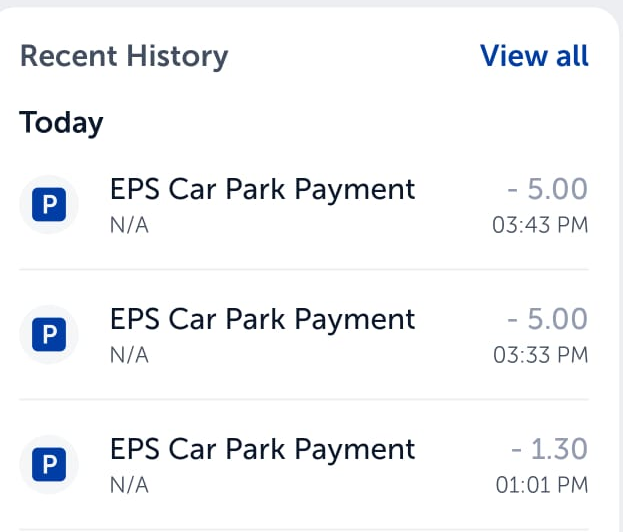Screen dimensions: 623x532
Task: Select the second EPS Car Park Payment title
Action: 263,319
